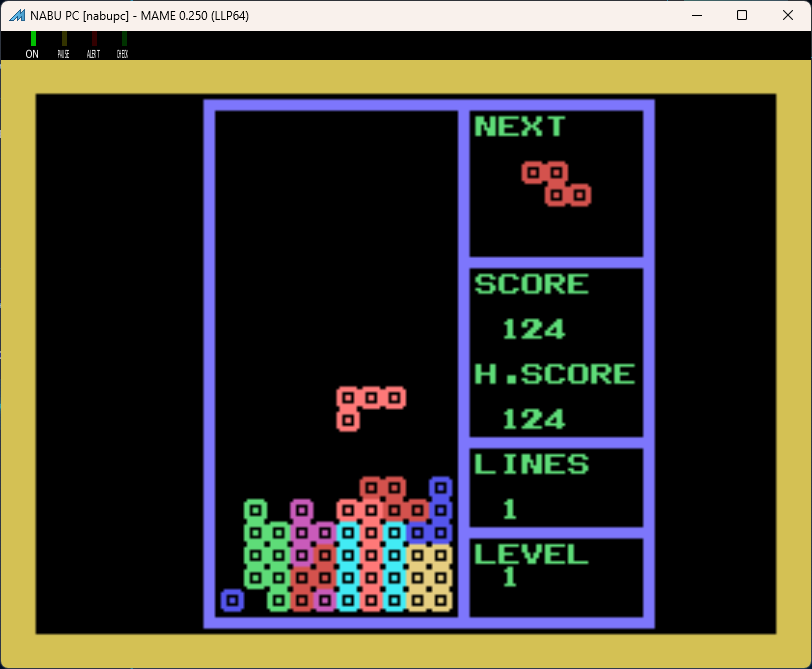
Task: Click the window title 'NABU PC [nabupc] - MAME 0.250 (LLP64)'
Action: [139, 16]
